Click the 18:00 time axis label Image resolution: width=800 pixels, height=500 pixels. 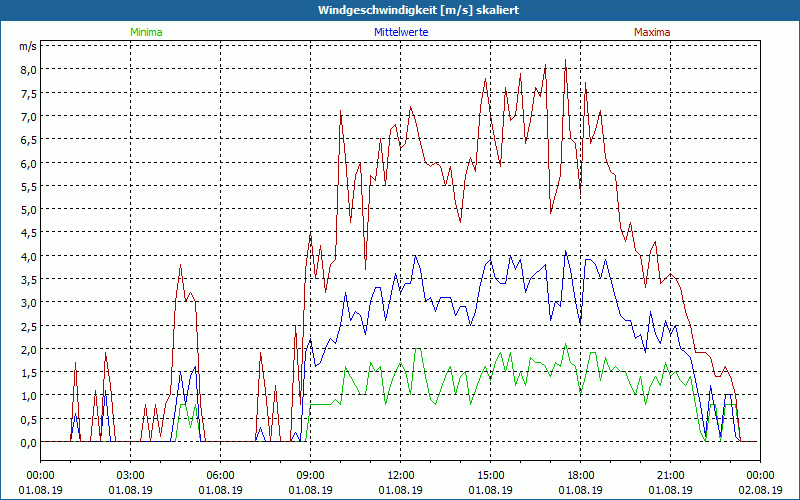pos(581,476)
